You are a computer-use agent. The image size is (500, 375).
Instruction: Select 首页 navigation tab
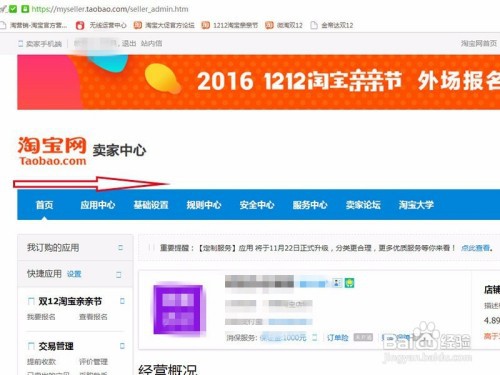point(44,205)
